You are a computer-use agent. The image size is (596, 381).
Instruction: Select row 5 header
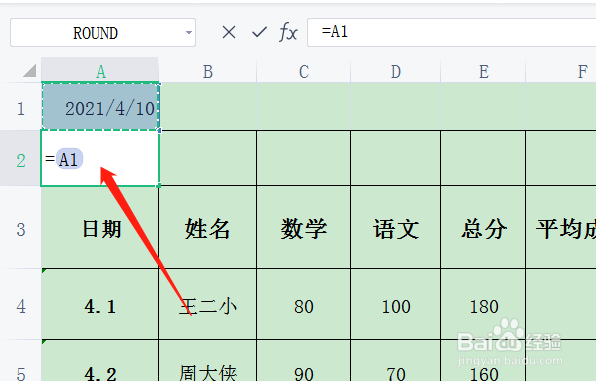coord(21,361)
